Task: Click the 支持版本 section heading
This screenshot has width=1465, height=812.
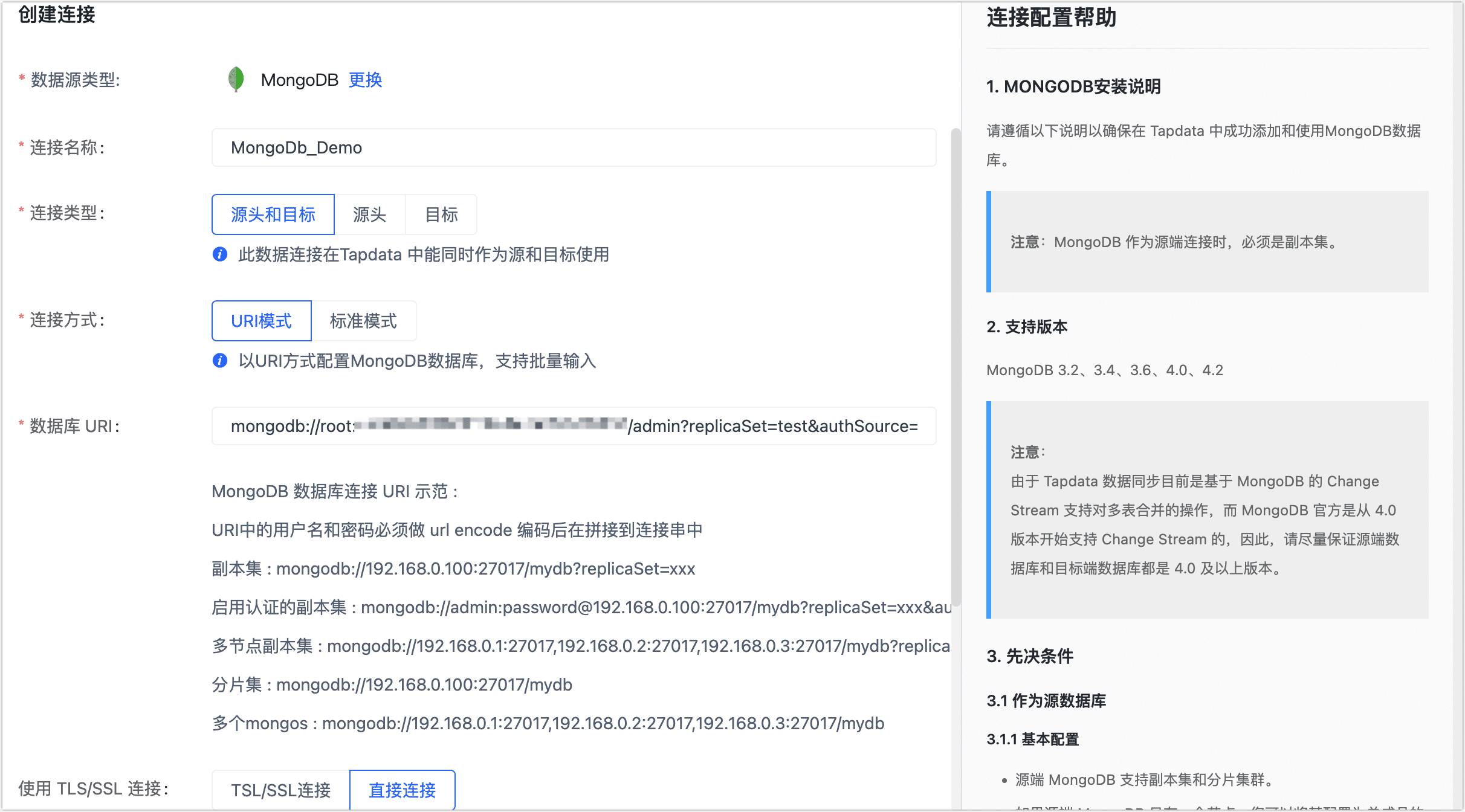Action: 1026,326
